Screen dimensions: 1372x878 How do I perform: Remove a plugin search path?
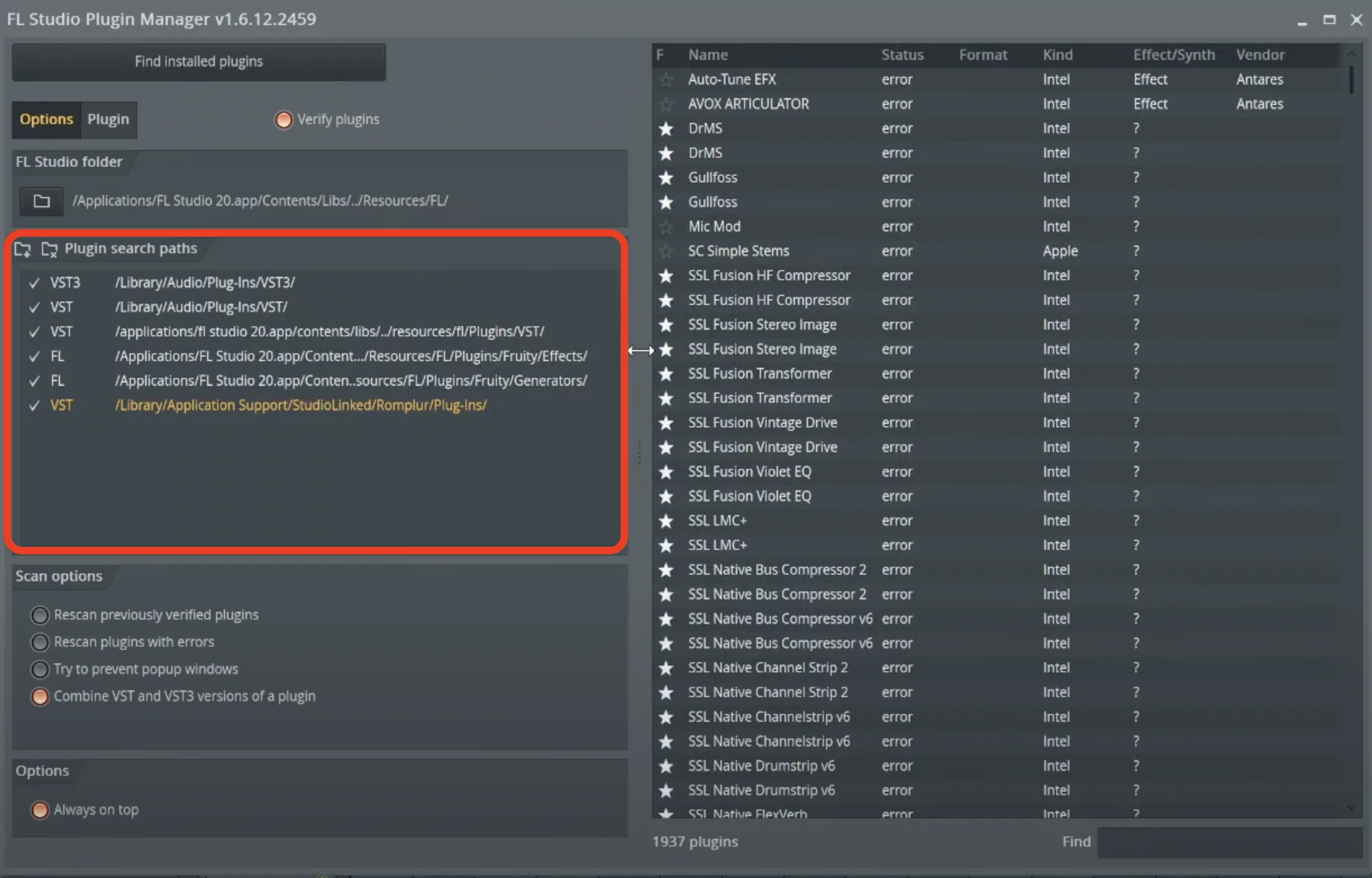(49, 249)
